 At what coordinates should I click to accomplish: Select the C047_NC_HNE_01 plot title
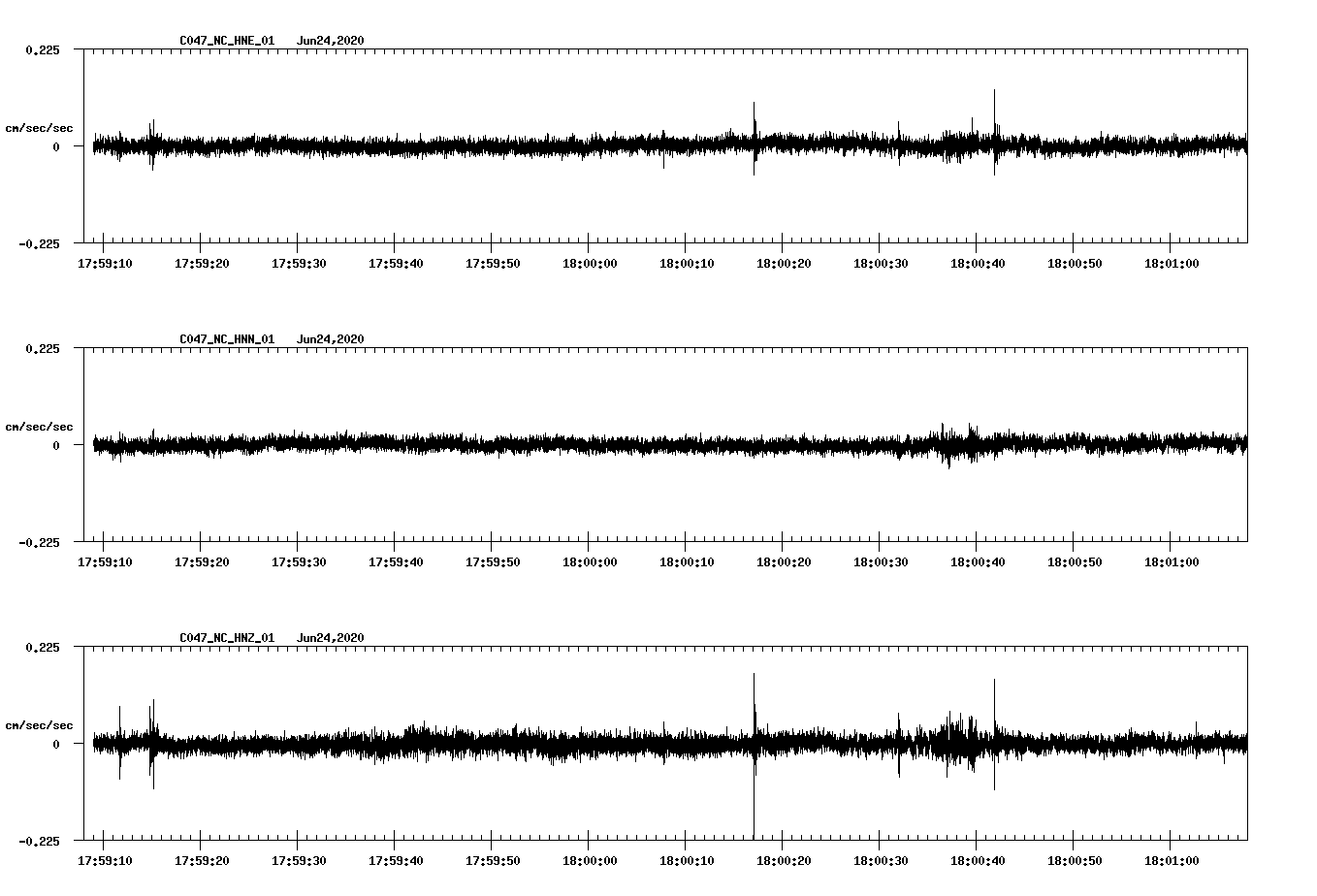(x=227, y=41)
